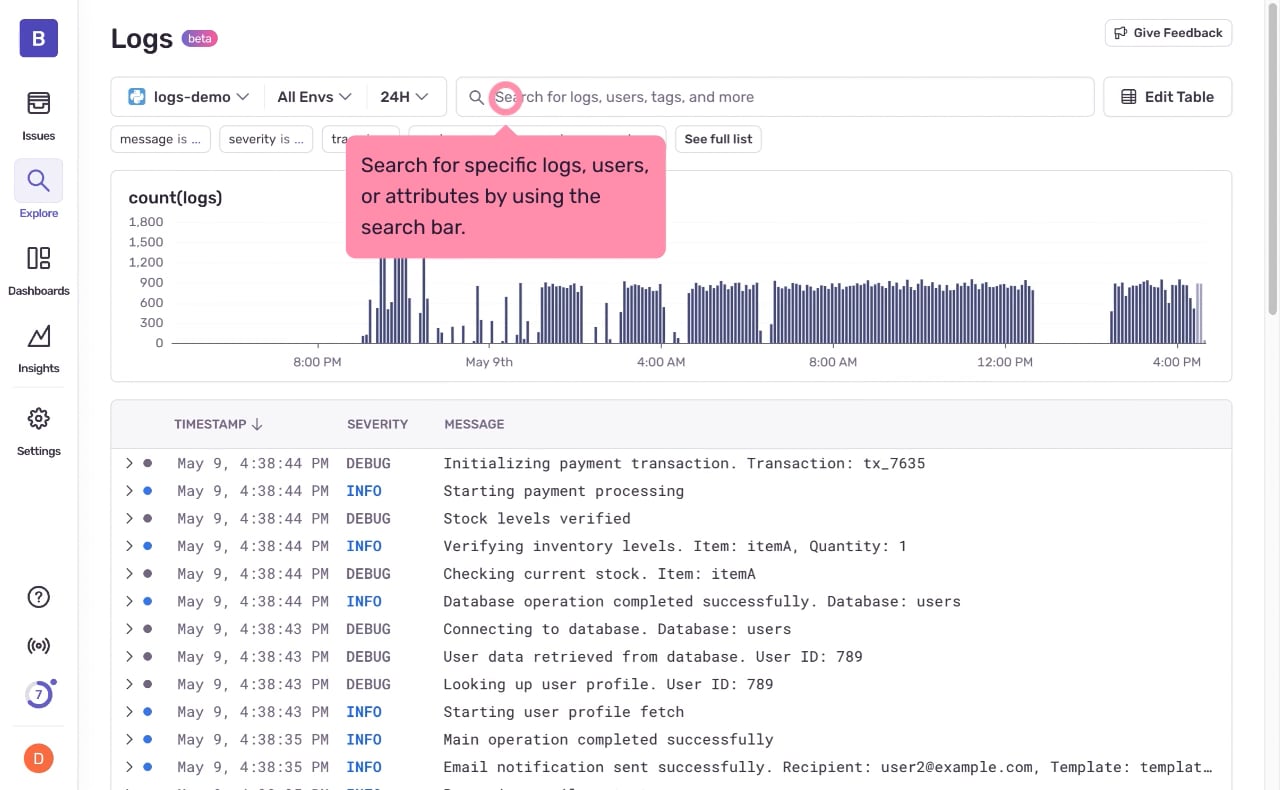Screen dimensions: 1280x790
Task: Open the All Envs environment dropdown
Action: pos(314,97)
